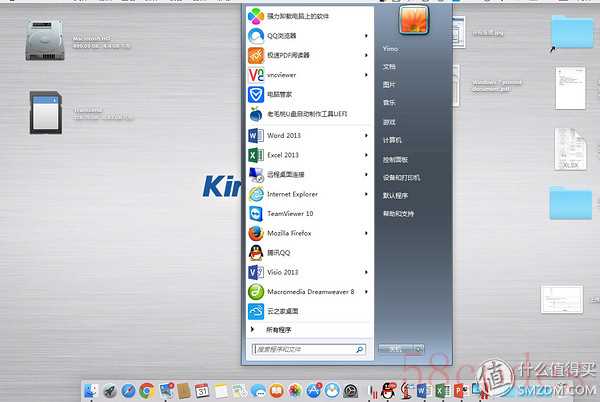Screen dimensions: 600x402
Task: Expand the QQ浏览器 submenu arrow
Action: (367, 36)
